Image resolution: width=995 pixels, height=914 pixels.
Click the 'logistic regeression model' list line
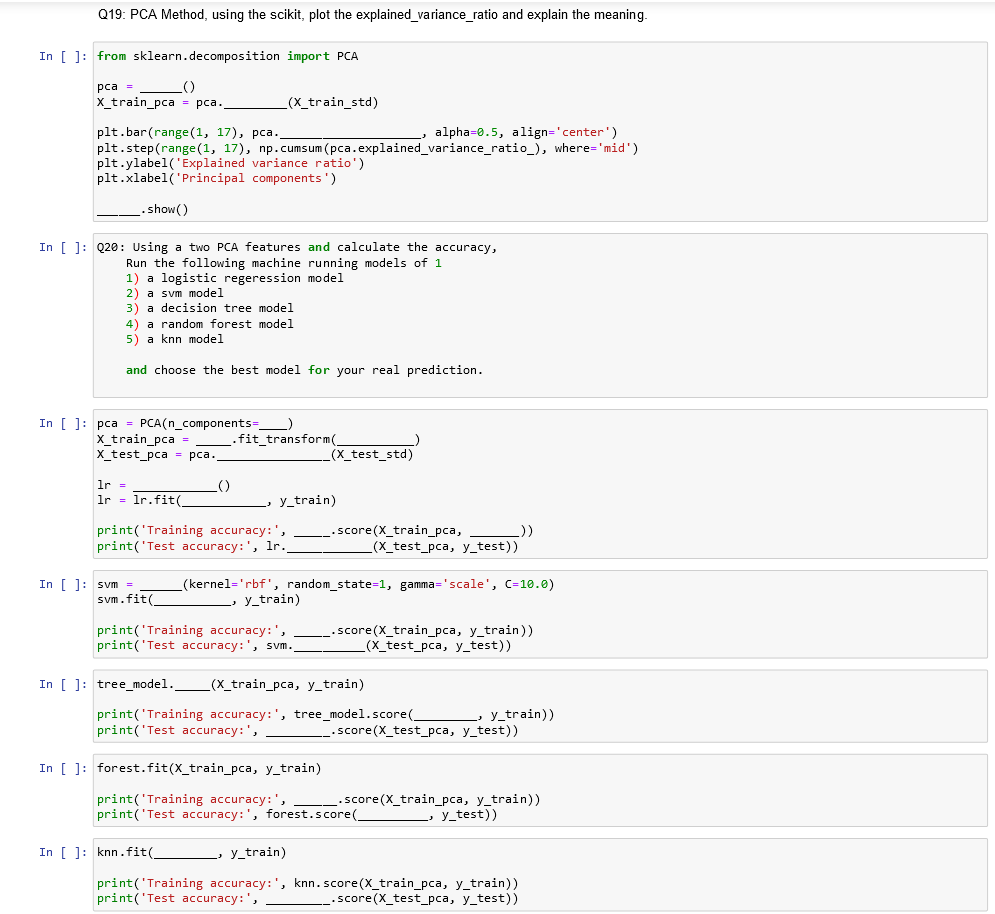tap(220, 277)
